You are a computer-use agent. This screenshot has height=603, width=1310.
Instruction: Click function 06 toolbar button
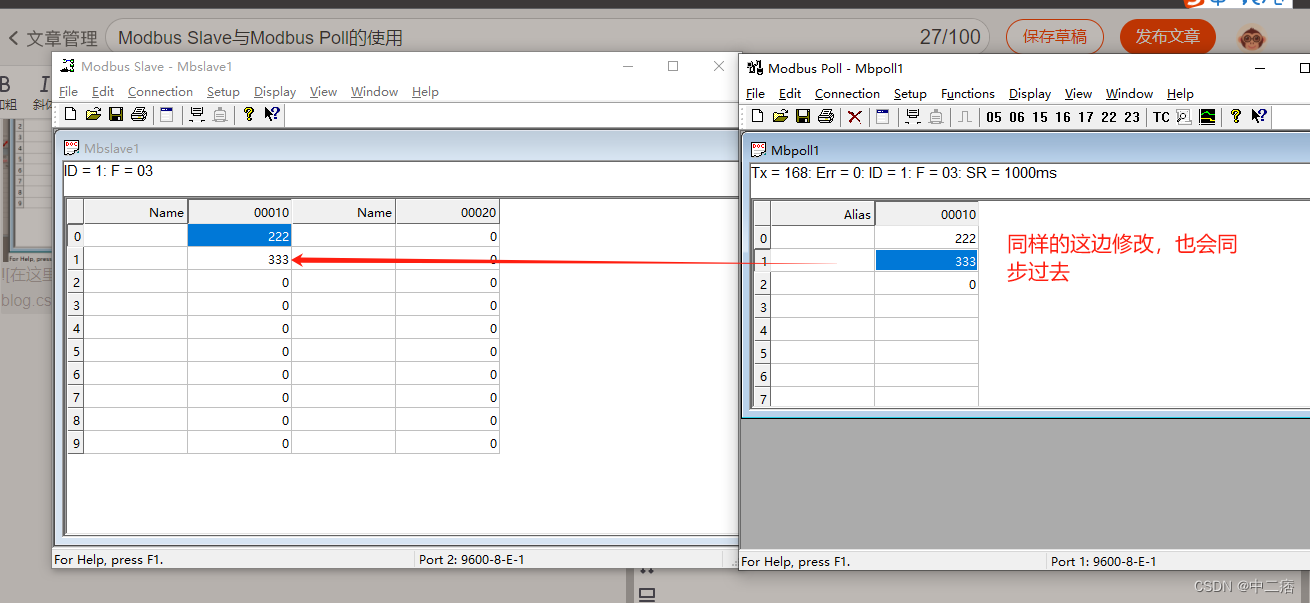(1017, 117)
